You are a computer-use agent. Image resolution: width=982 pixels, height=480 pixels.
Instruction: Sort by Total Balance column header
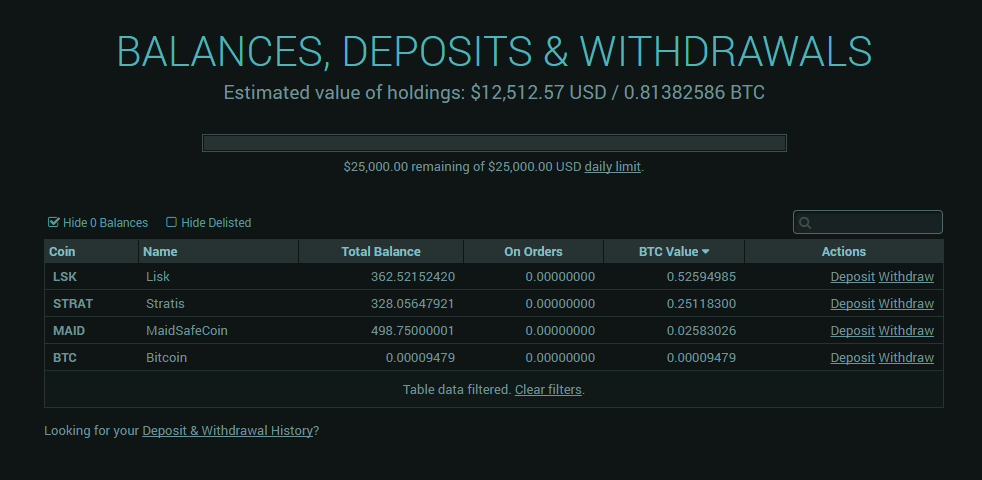click(380, 252)
